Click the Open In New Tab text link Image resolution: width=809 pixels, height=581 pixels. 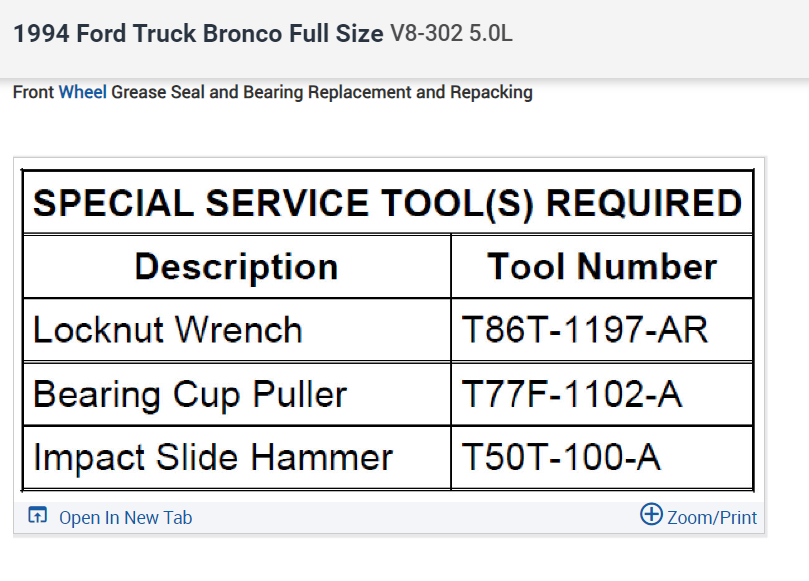click(x=125, y=517)
